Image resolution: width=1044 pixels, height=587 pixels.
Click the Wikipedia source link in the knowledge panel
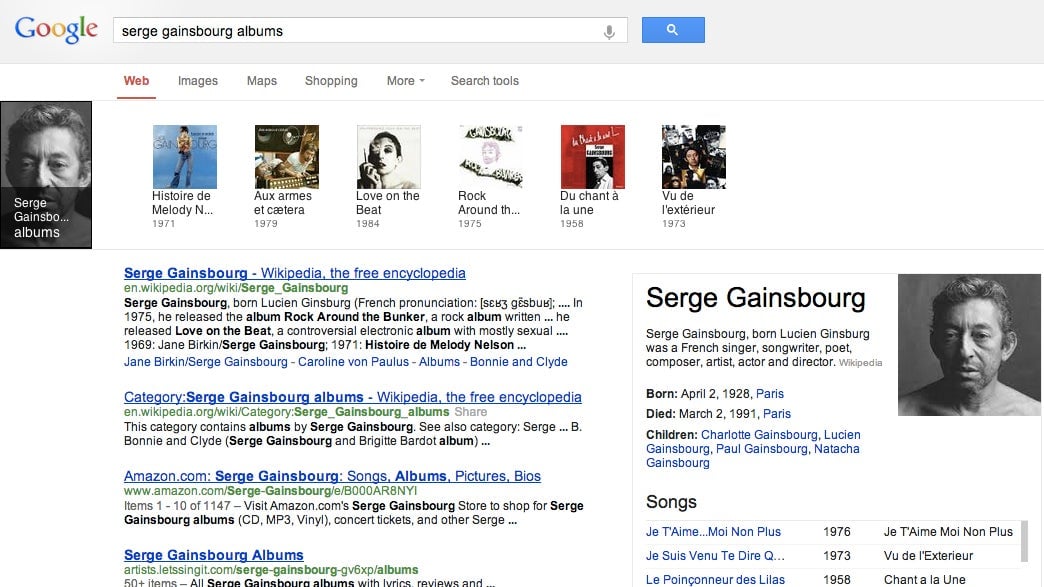(x=860, y=363)
